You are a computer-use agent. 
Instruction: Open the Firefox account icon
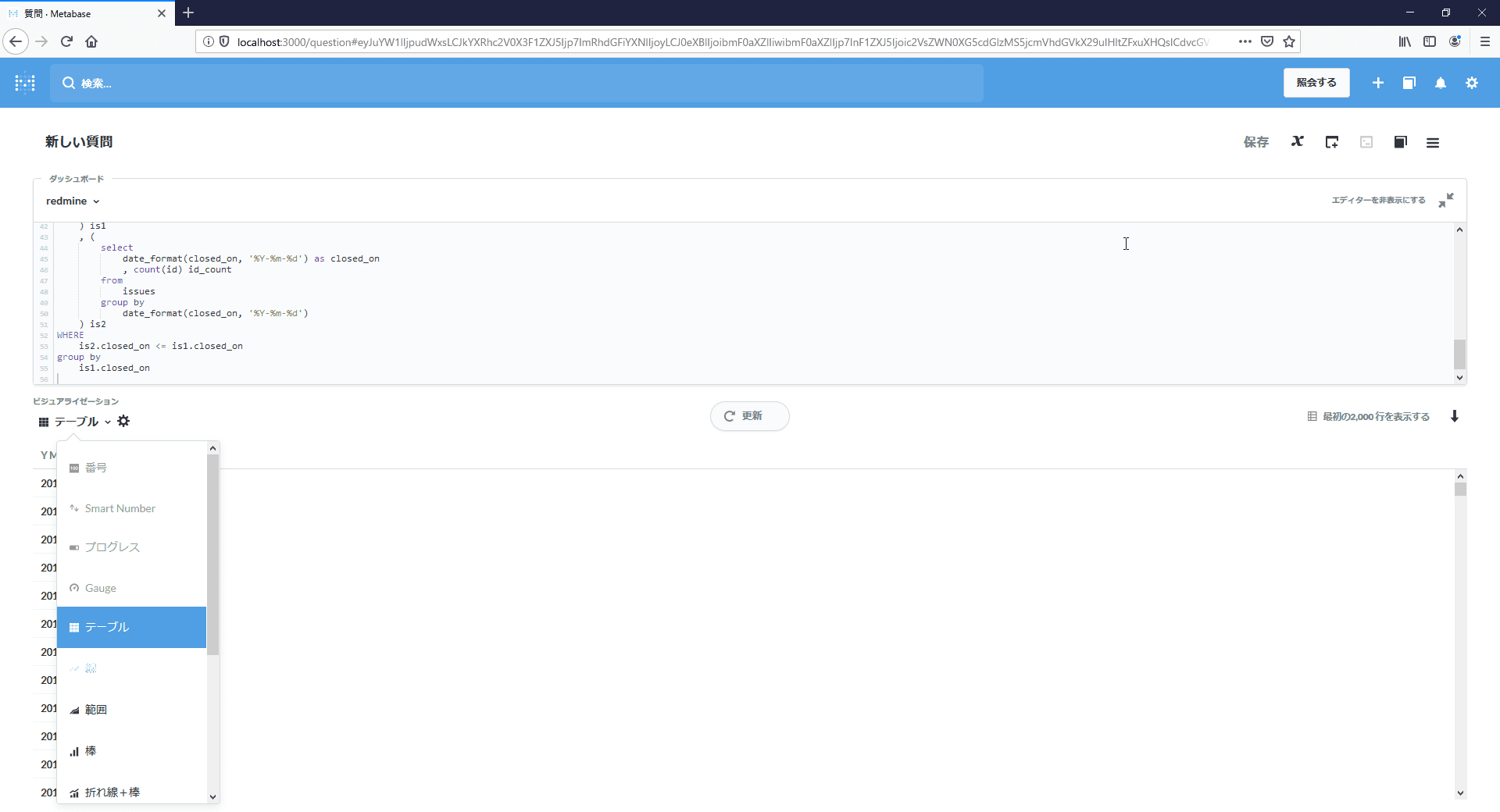(x=1454, y=41)
